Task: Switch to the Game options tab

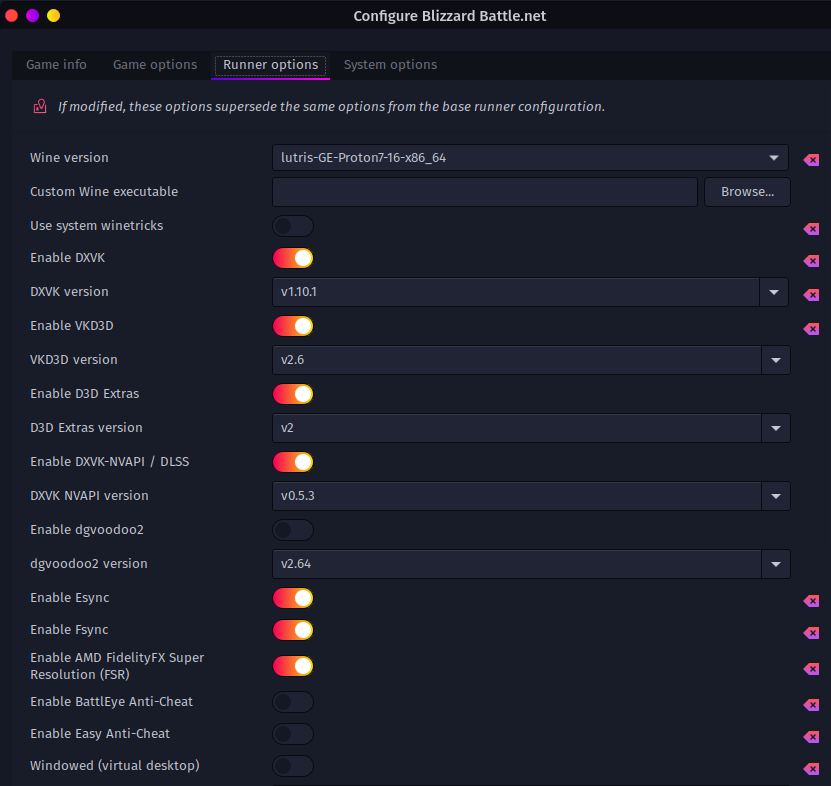Action: tap(155, 65)
